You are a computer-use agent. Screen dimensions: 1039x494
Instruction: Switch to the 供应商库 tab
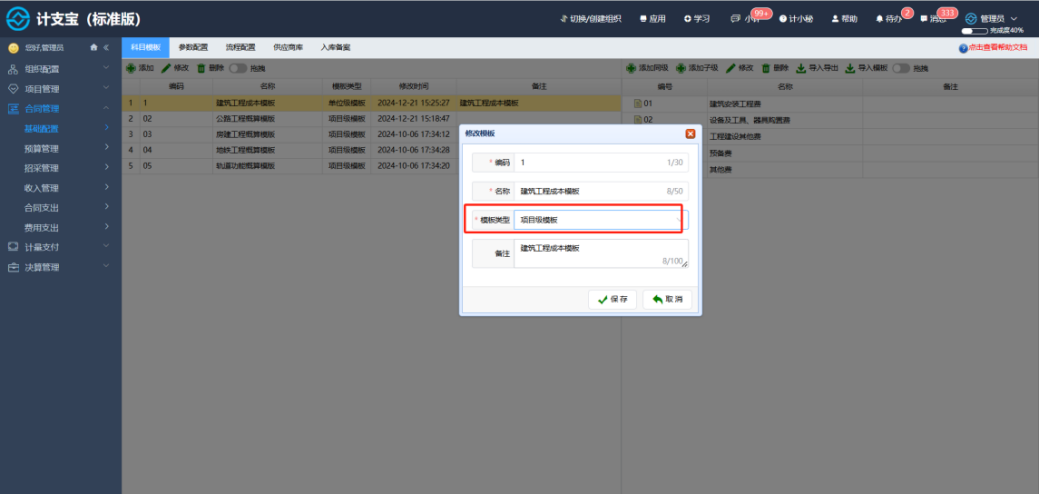pyautogui.click(x=288, y=48)
